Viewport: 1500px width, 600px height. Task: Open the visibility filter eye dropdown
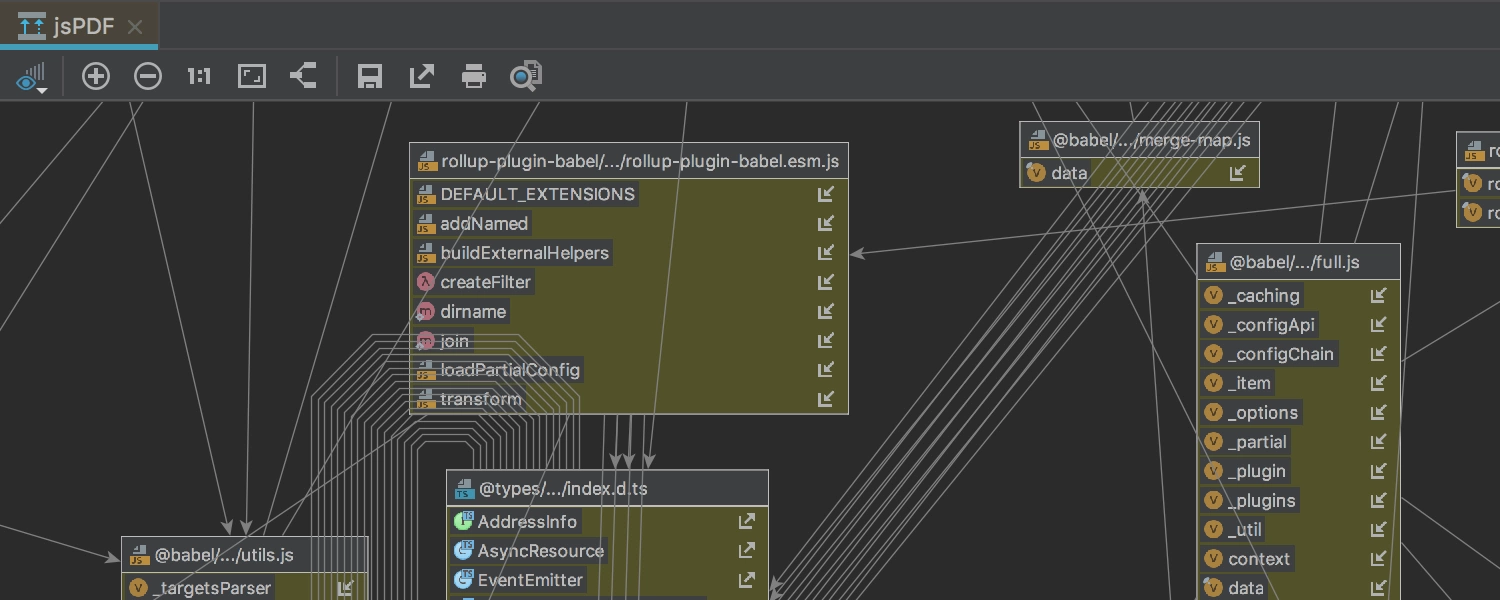click(x=31, y=77)
